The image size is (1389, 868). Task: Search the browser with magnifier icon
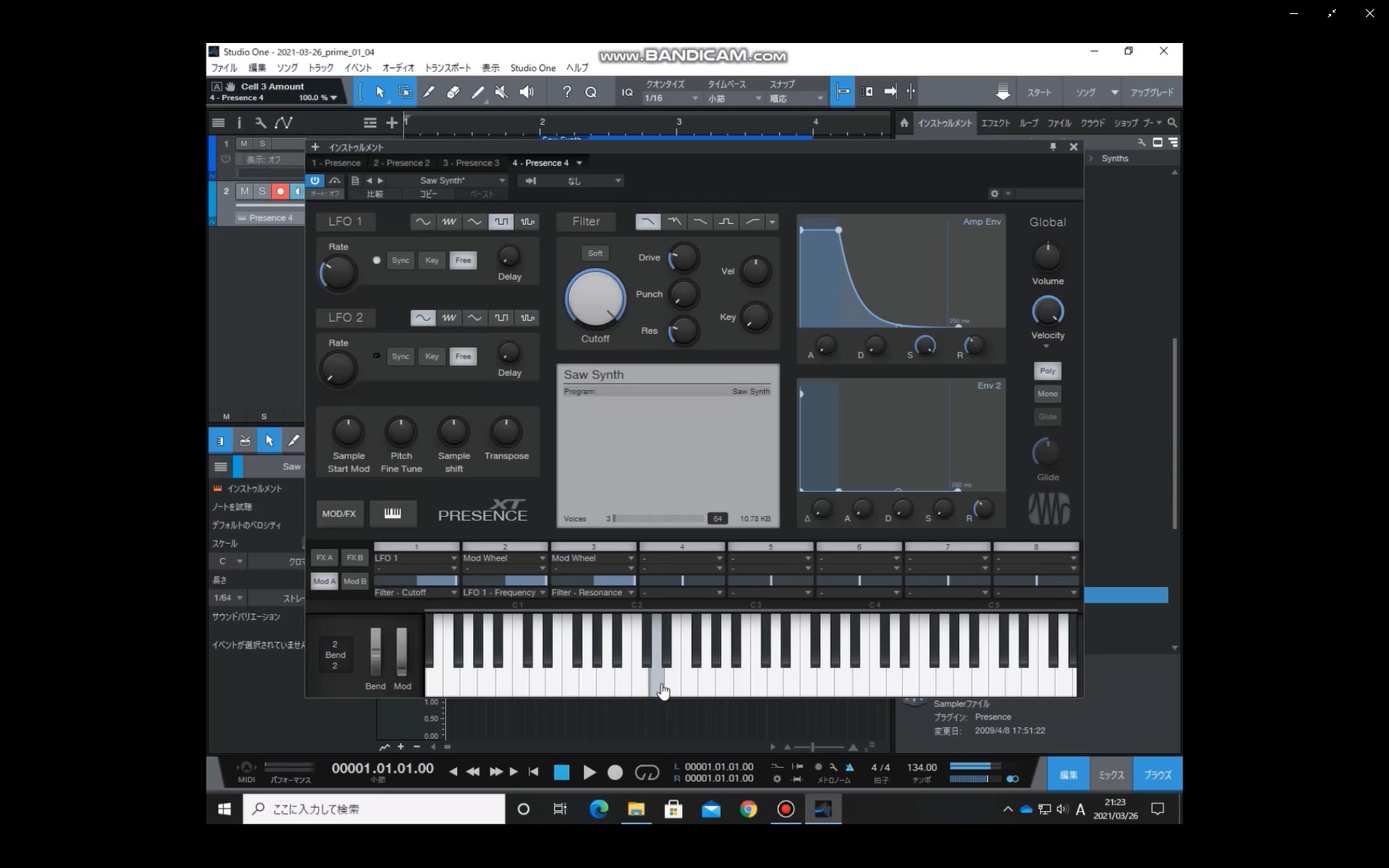pyautogui.click(x=1172, y=122)
